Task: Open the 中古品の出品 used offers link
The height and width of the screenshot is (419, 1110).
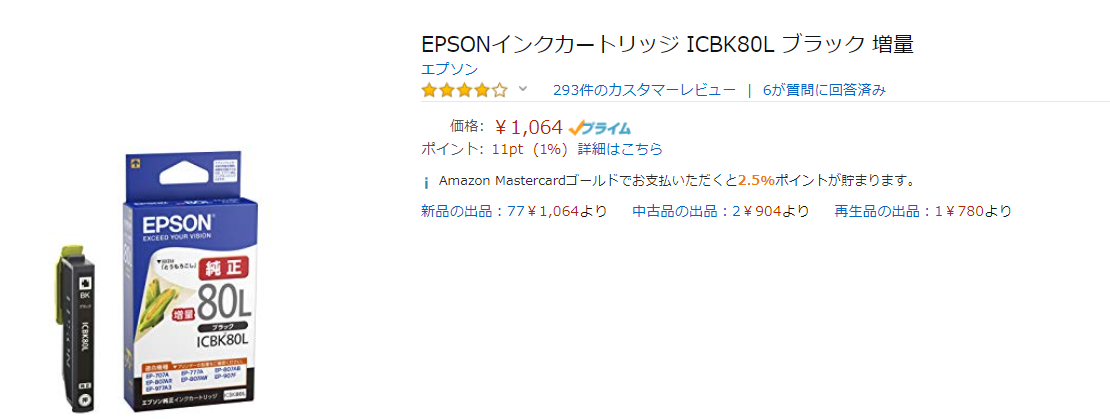Action: (x=720, y=211)
